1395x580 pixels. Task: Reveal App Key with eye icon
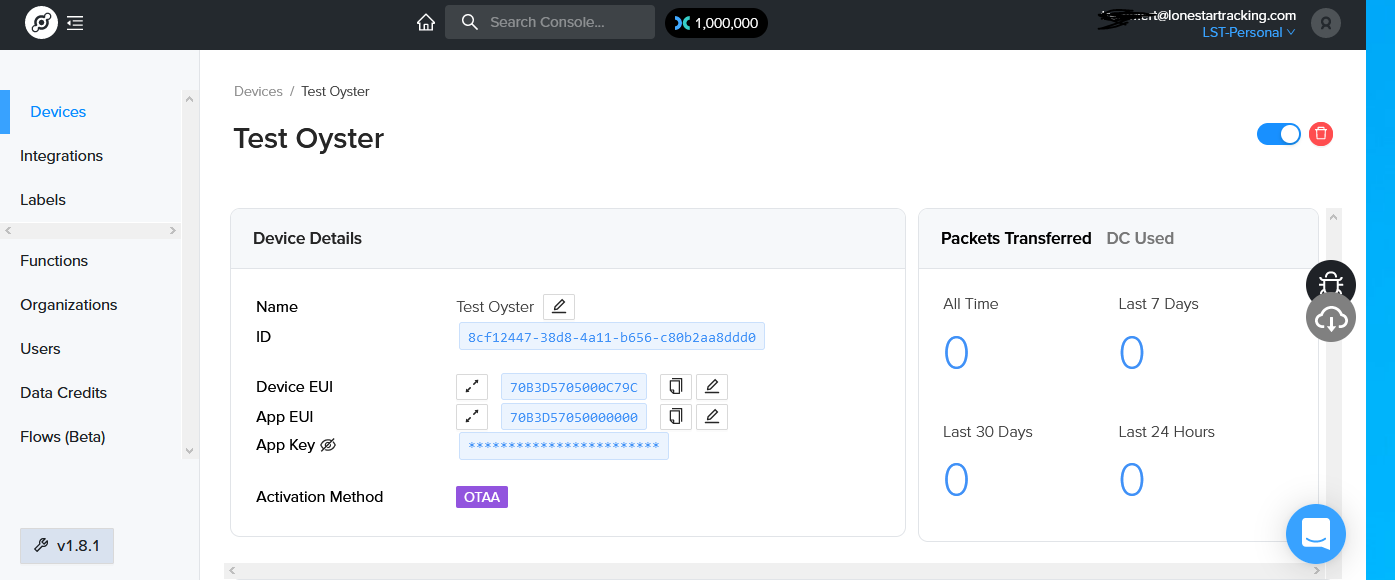[x=328, y=445]
